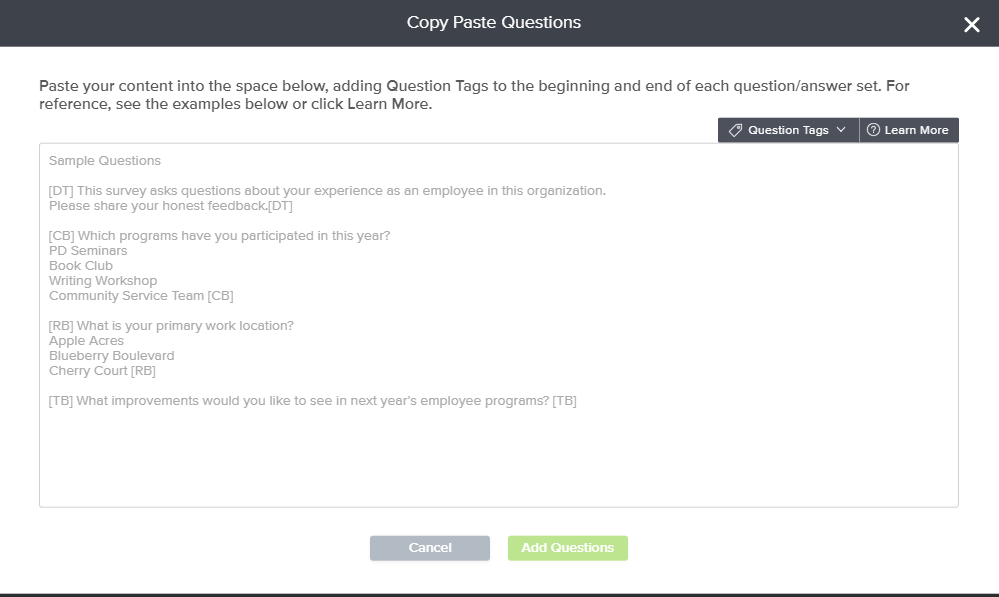Image resolution: width=999 pixels, height=597 pixels.
Task: Click the 'Blueberry Boulevard' sample answer
Action: tap(112, 356)
